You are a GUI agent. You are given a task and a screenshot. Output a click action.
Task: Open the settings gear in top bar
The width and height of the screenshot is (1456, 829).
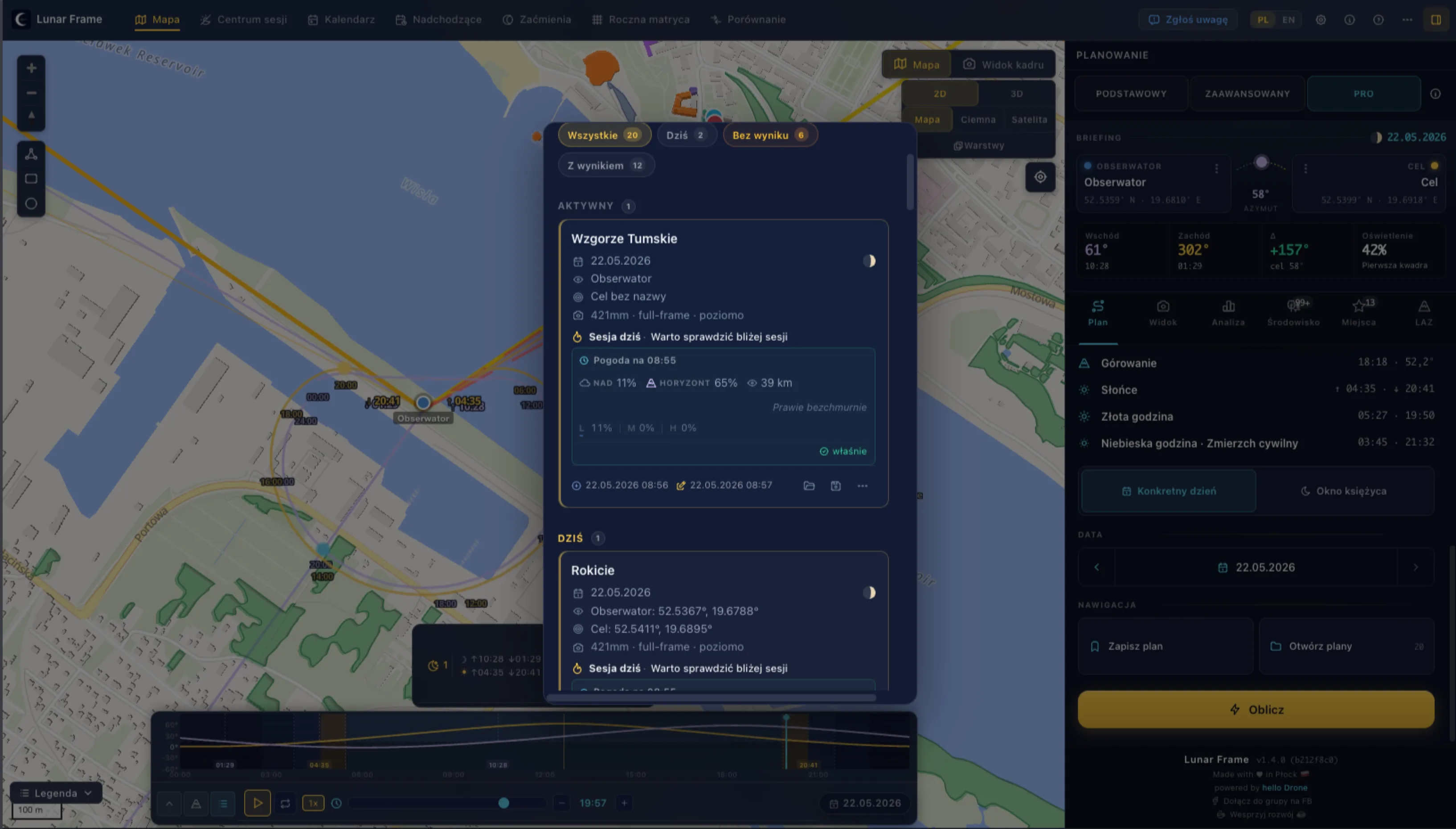[1321, 20]
